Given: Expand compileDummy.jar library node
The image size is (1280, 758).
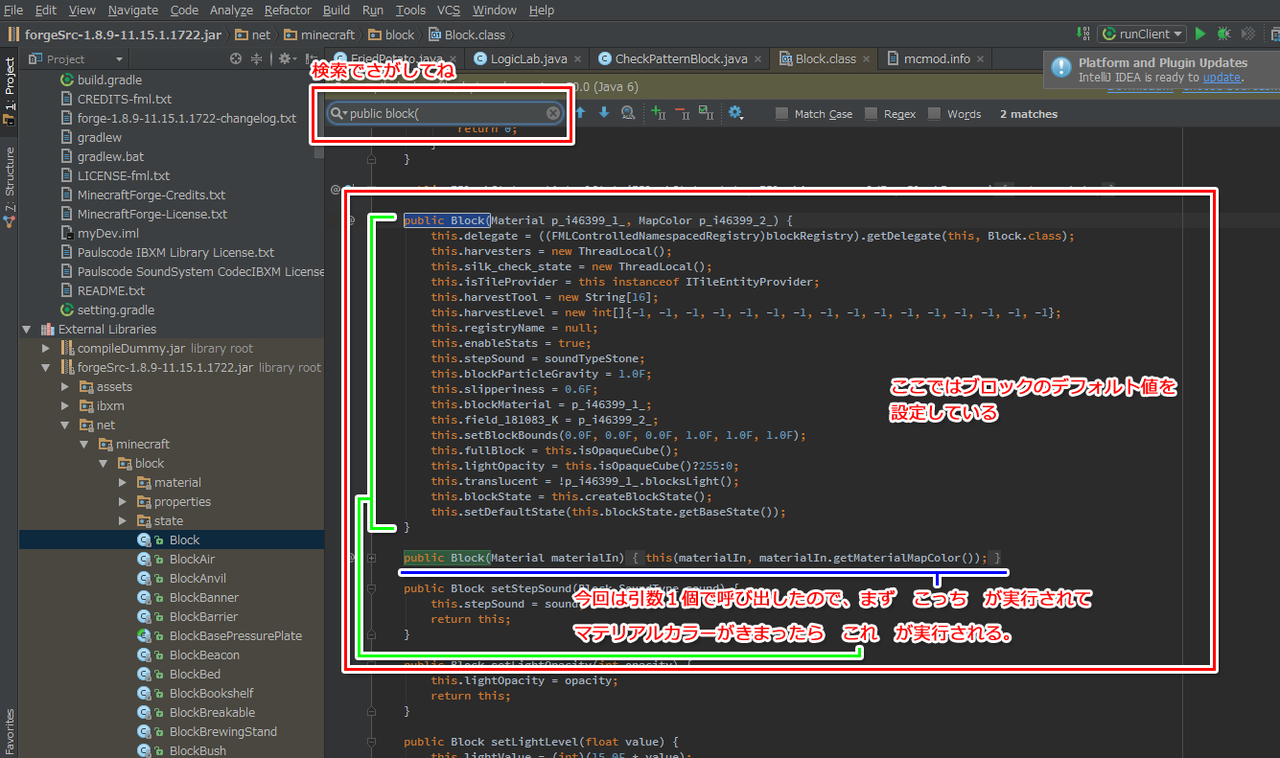Looking at the screenshot, I should [x=46, y=348].
